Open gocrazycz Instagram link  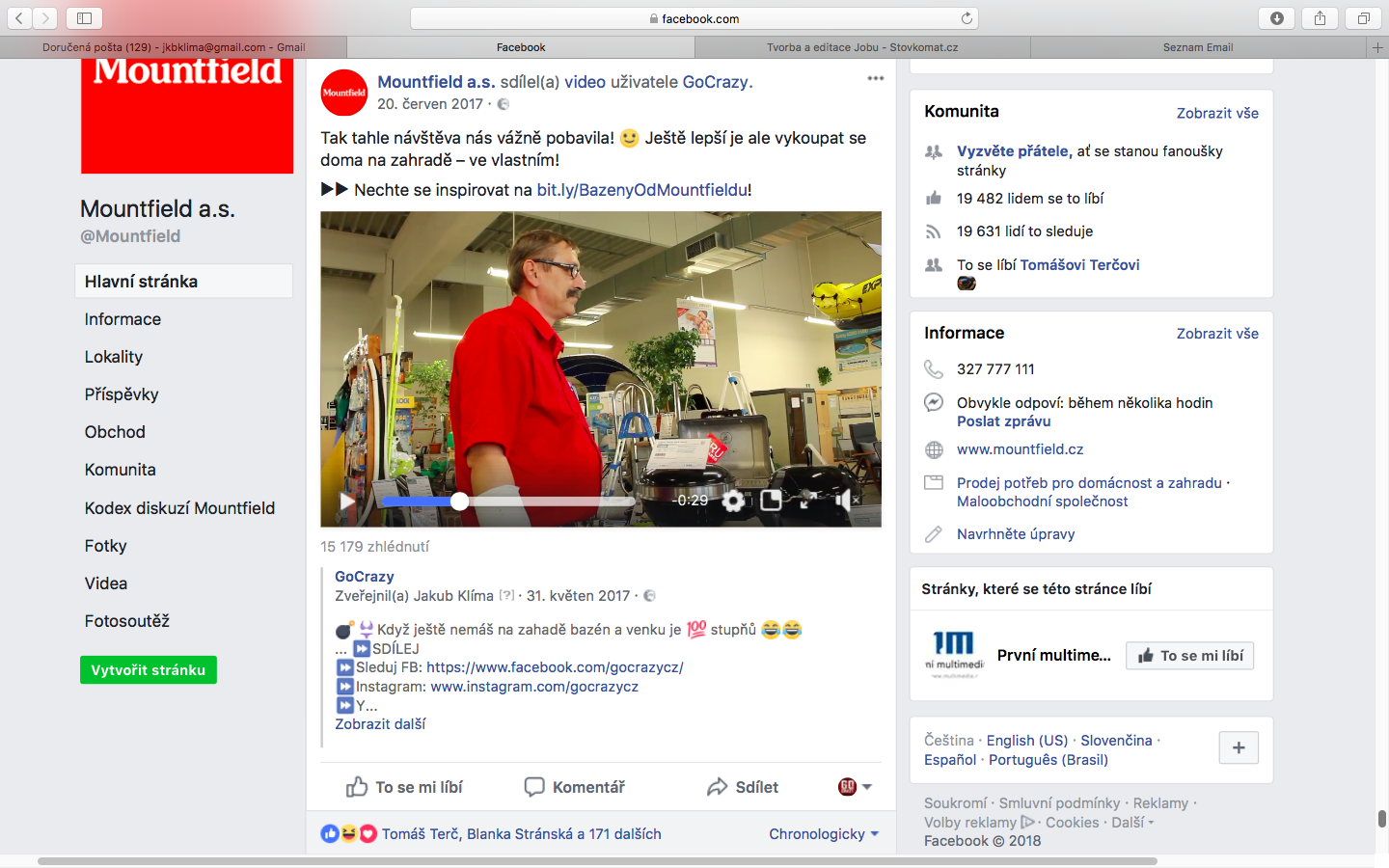coord(534,687)
